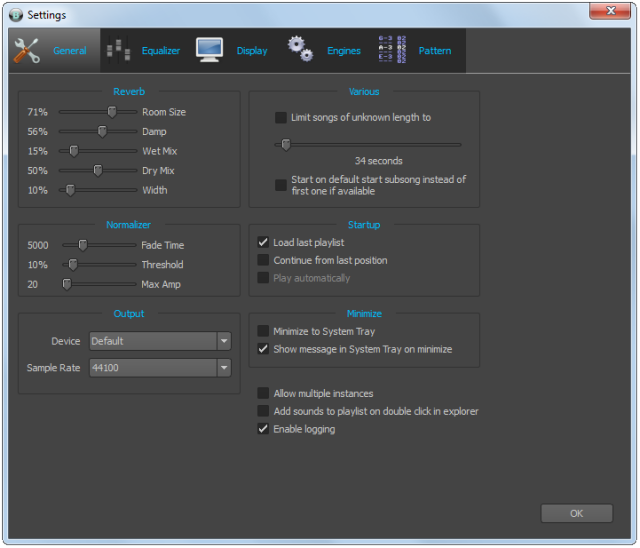Click the Display monitor icon
640x548 pixels.
click(209, 51)
